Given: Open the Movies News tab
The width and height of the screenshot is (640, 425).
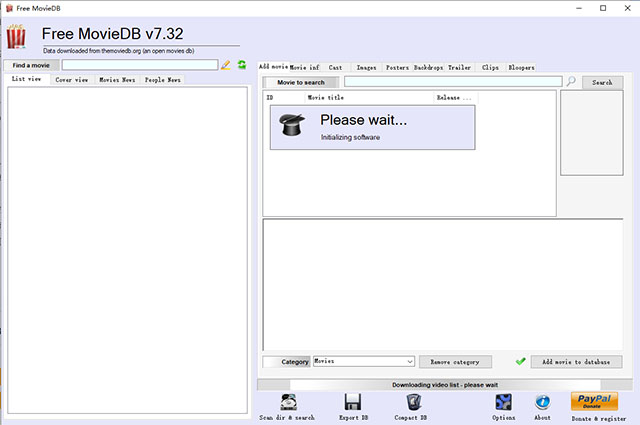Looking at the screenshot, I should tap(117, 80).
